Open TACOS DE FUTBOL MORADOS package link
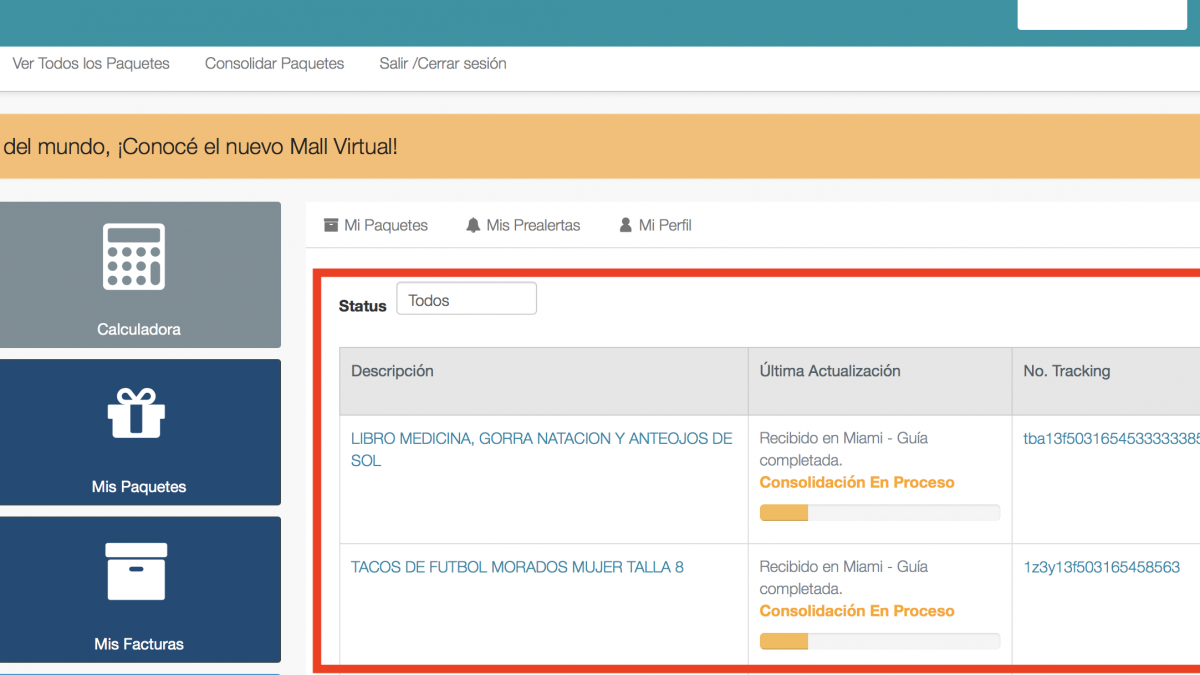The height and width of the screenshot is (675, 1200). point(517,567)
